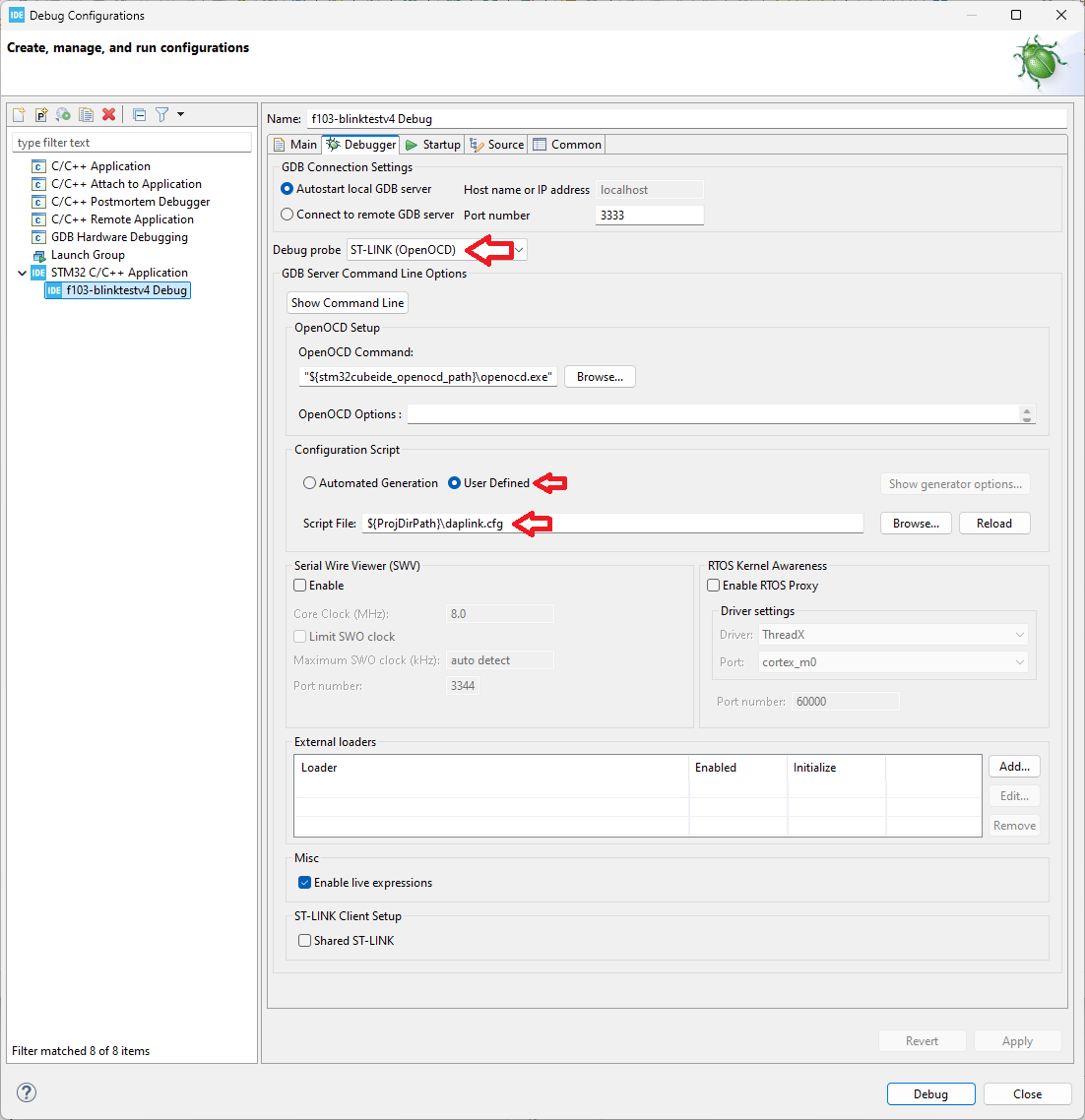Open the Common tab
This screenshot has width=1085, height=1120.
click(566, 144)
